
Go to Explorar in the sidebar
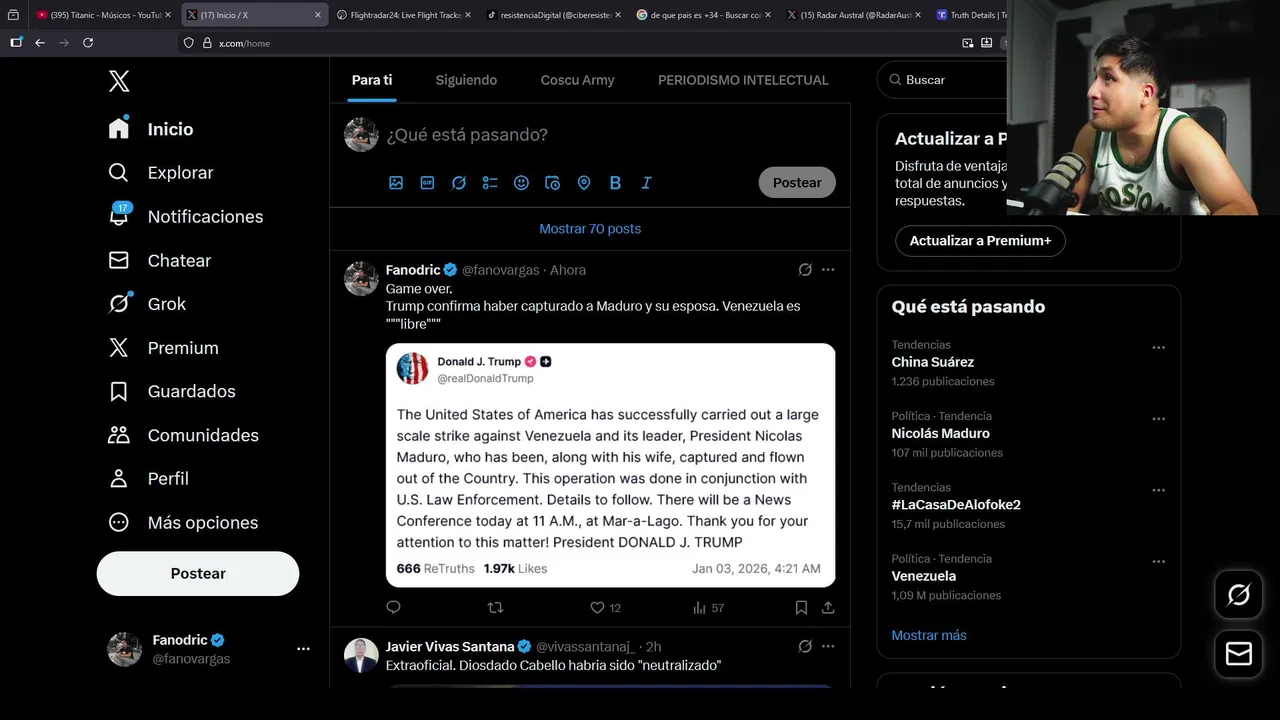coord(161,173)
